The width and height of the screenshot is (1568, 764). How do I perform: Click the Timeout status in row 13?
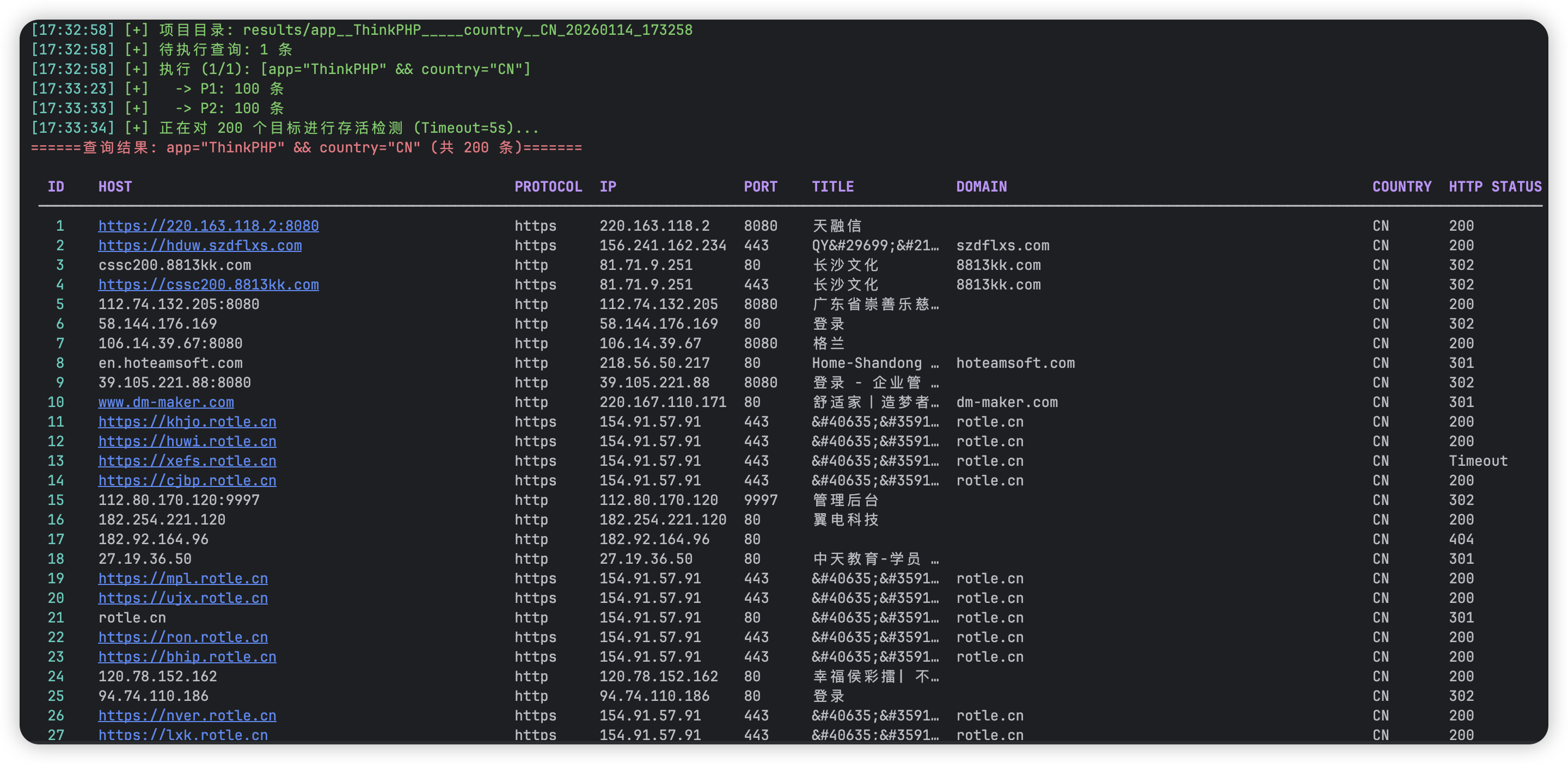(1477, 461)
